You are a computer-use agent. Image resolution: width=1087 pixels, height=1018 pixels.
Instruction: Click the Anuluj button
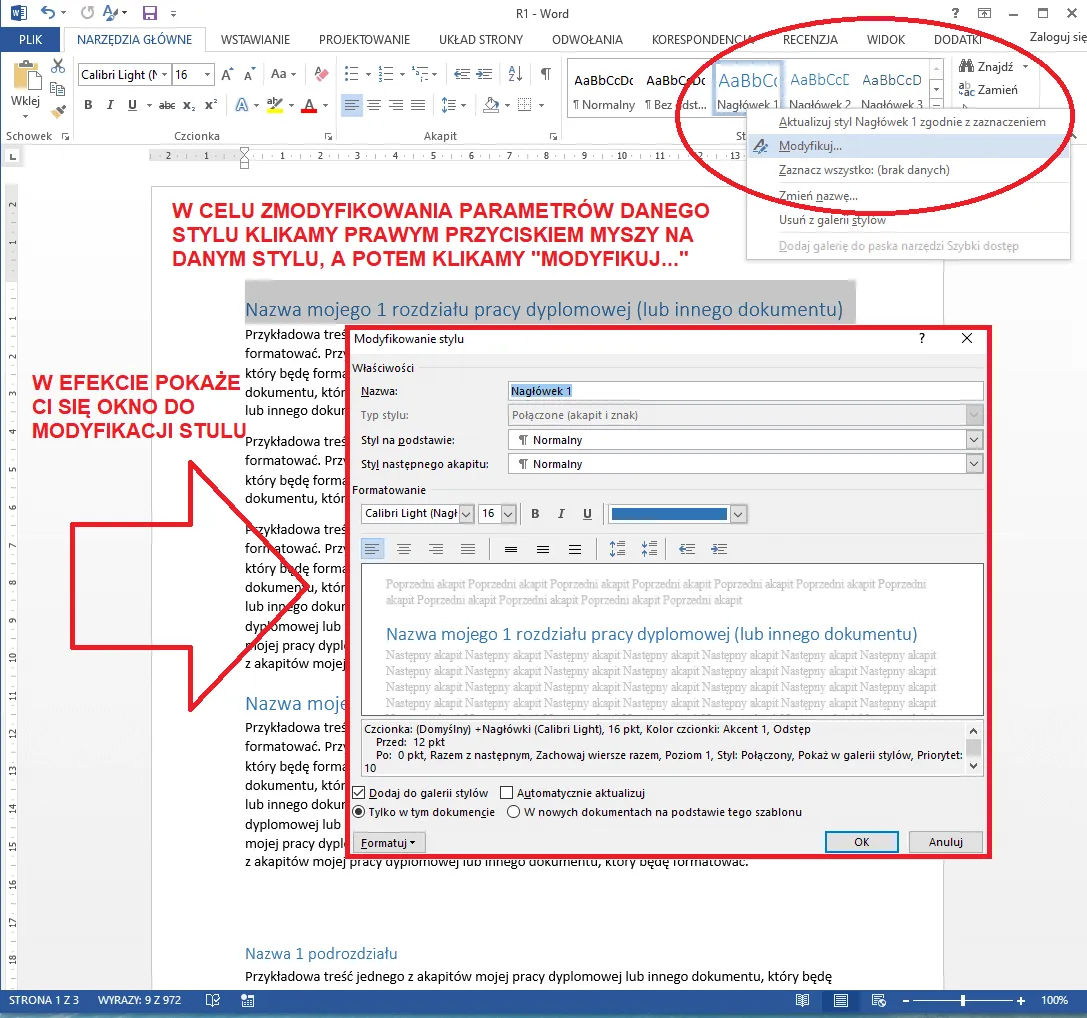(x=944, y=842)
